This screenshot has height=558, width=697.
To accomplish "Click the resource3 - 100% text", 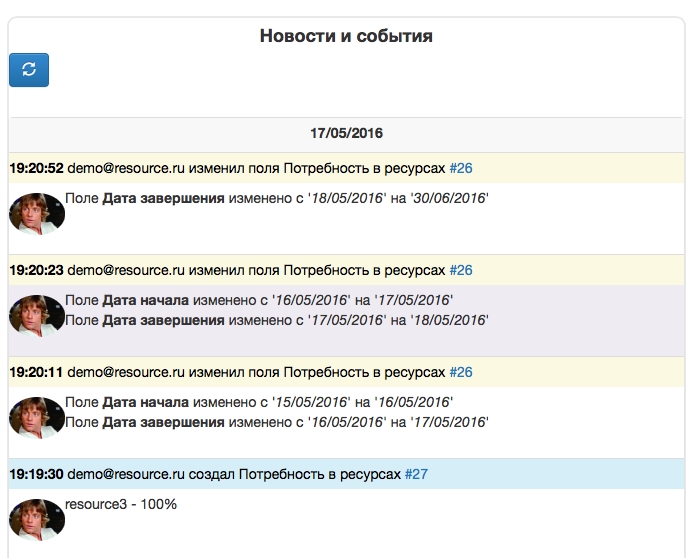I will 121,504.
